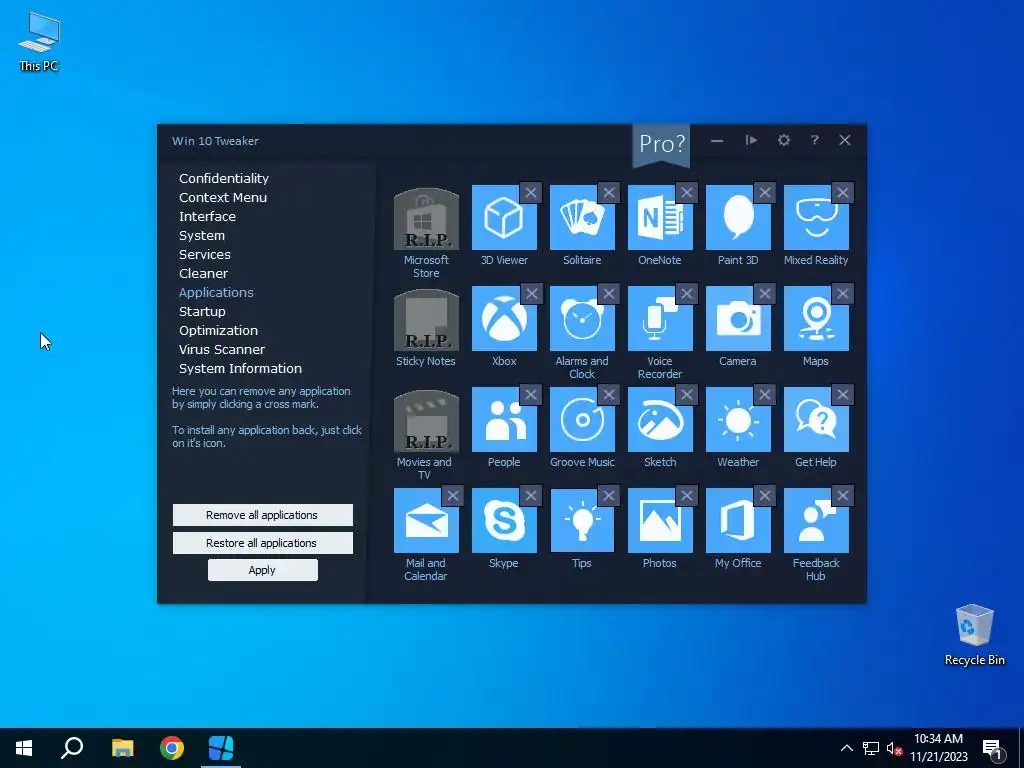Select the Paint 3D app tile
This screenshot has width=1024, height=768.
pyautogui.click(x=738, y=217)
